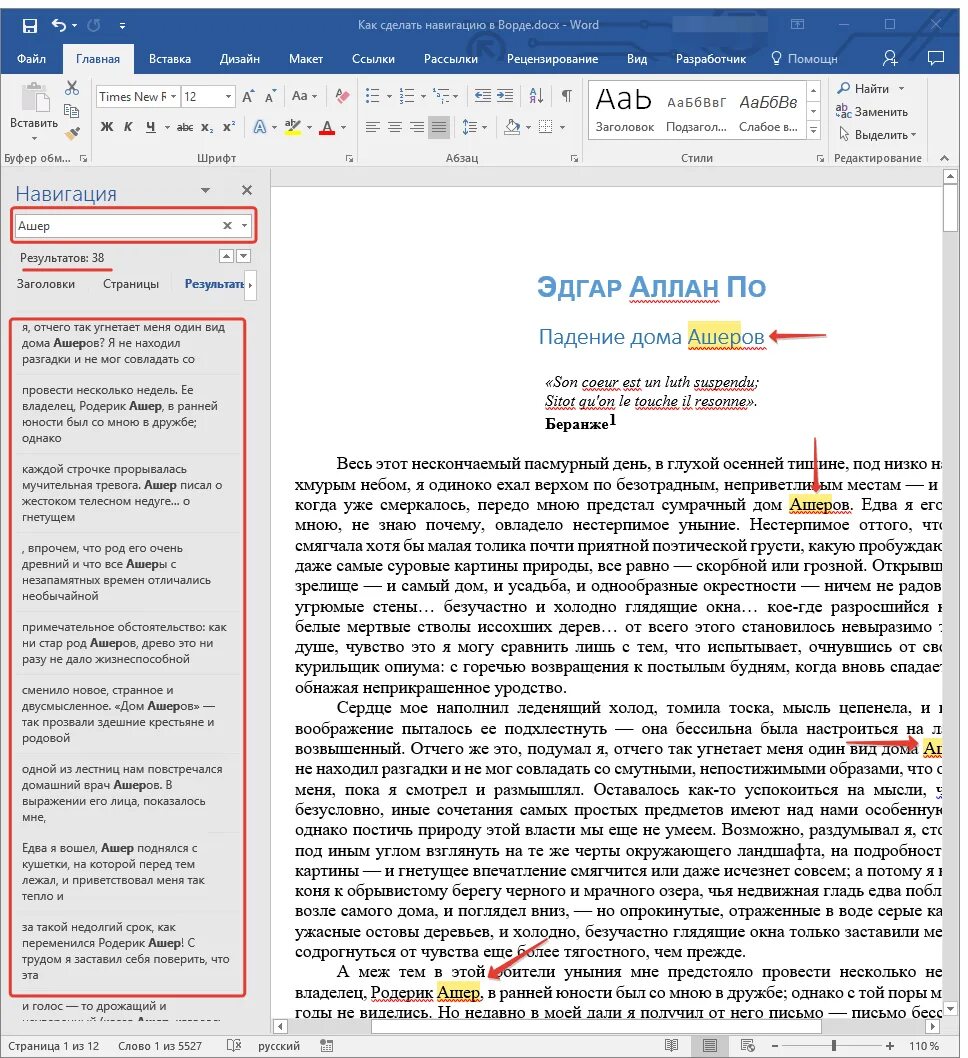Toggle subscript x₂ formatting
968x1058 pixels.
point(207,127)
